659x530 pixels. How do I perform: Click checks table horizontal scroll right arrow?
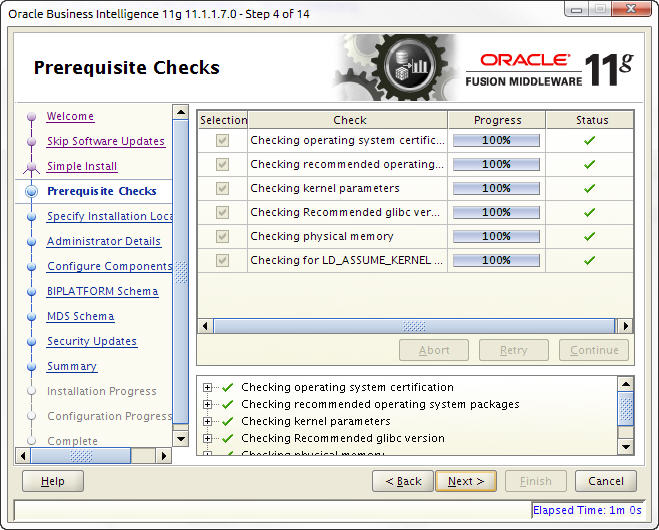pyautogui.click(x=626, y=326)
